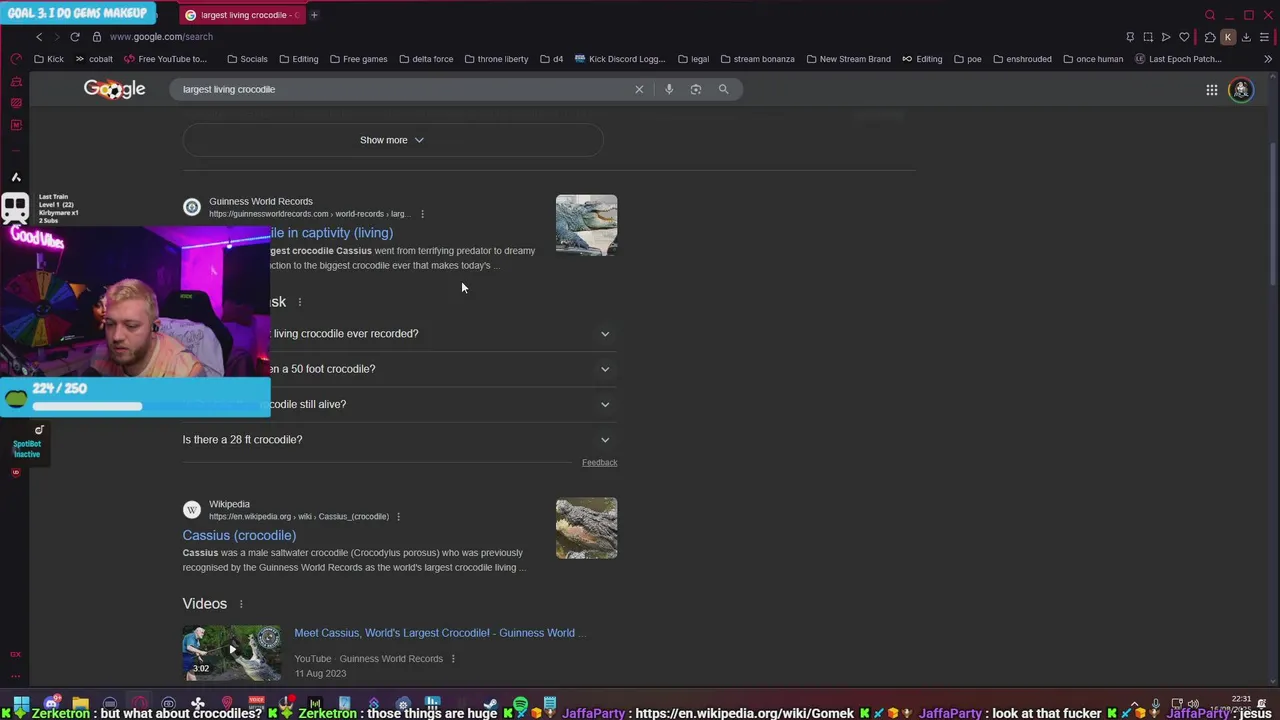Open the 'crocodile in captivity (living)' Guinness result
Viewport: 1280px width, 720px height.
click(331, 233)
